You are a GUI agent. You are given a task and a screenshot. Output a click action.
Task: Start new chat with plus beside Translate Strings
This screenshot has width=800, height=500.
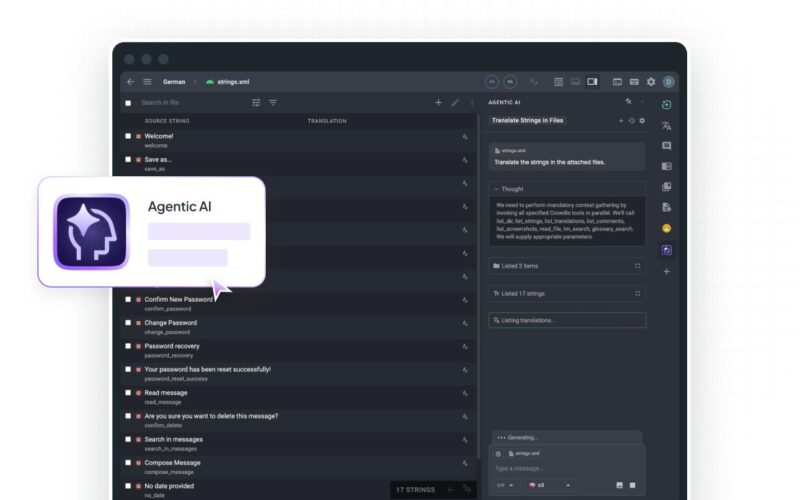621,121
